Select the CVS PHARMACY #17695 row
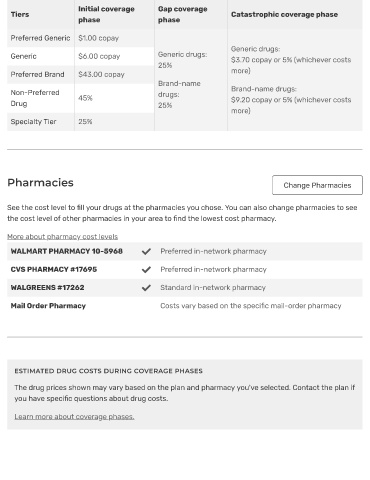370x480 pixels. (185, 269)
